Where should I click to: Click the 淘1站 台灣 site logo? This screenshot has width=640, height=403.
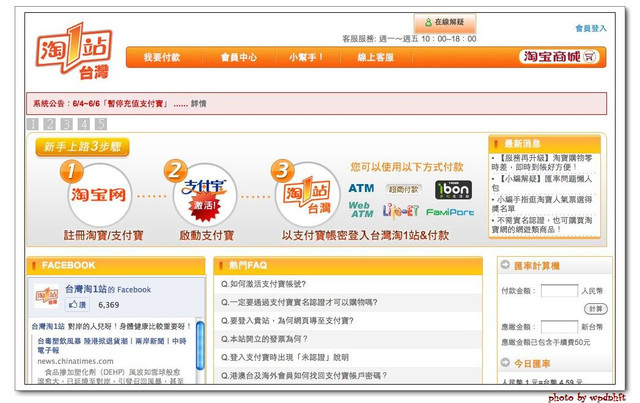click(74, 51)
